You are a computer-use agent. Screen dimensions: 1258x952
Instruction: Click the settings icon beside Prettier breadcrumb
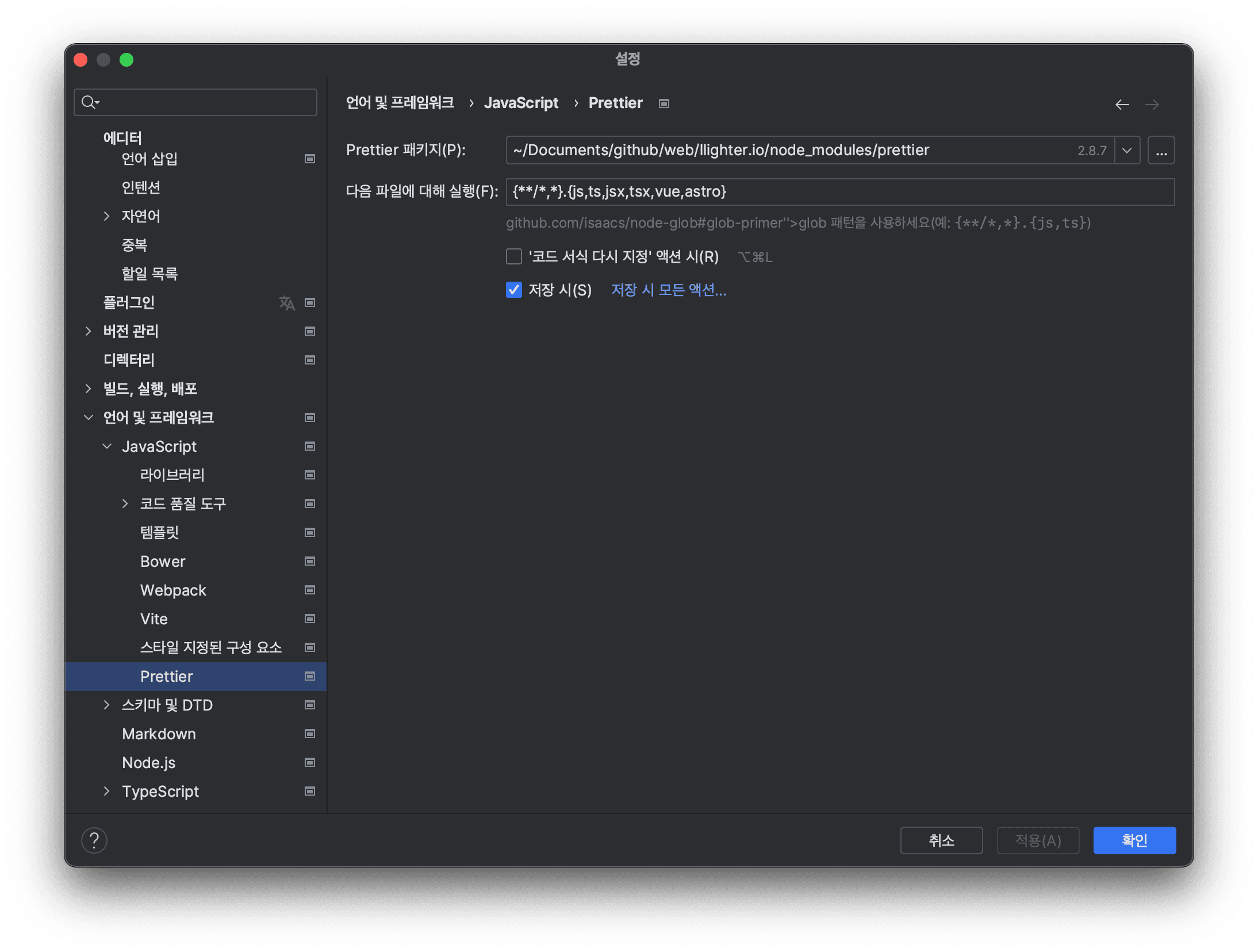pos(663,103)
